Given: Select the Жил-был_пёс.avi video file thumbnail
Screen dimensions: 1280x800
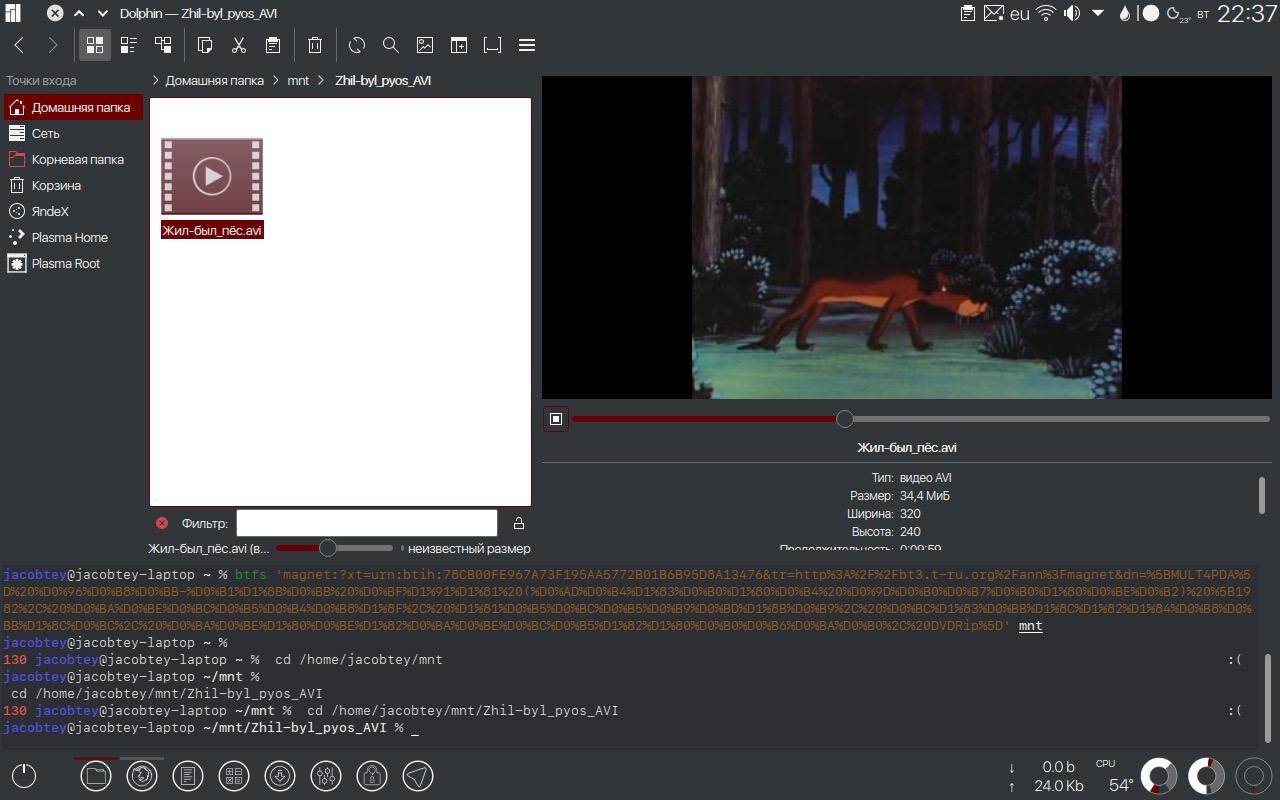Looking at the screenshot, I should coord(212,176).
